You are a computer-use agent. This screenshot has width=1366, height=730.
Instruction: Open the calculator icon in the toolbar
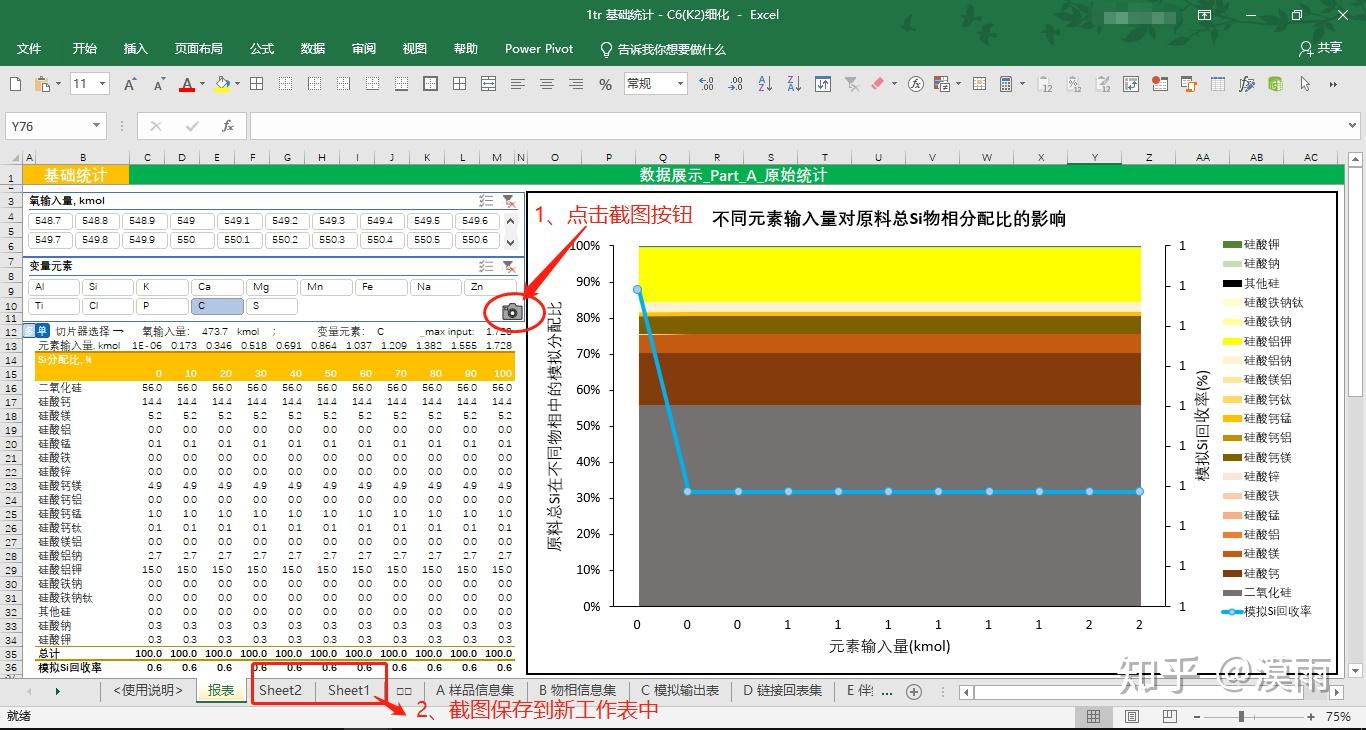pyautogui.click(x=1006, y=84)
